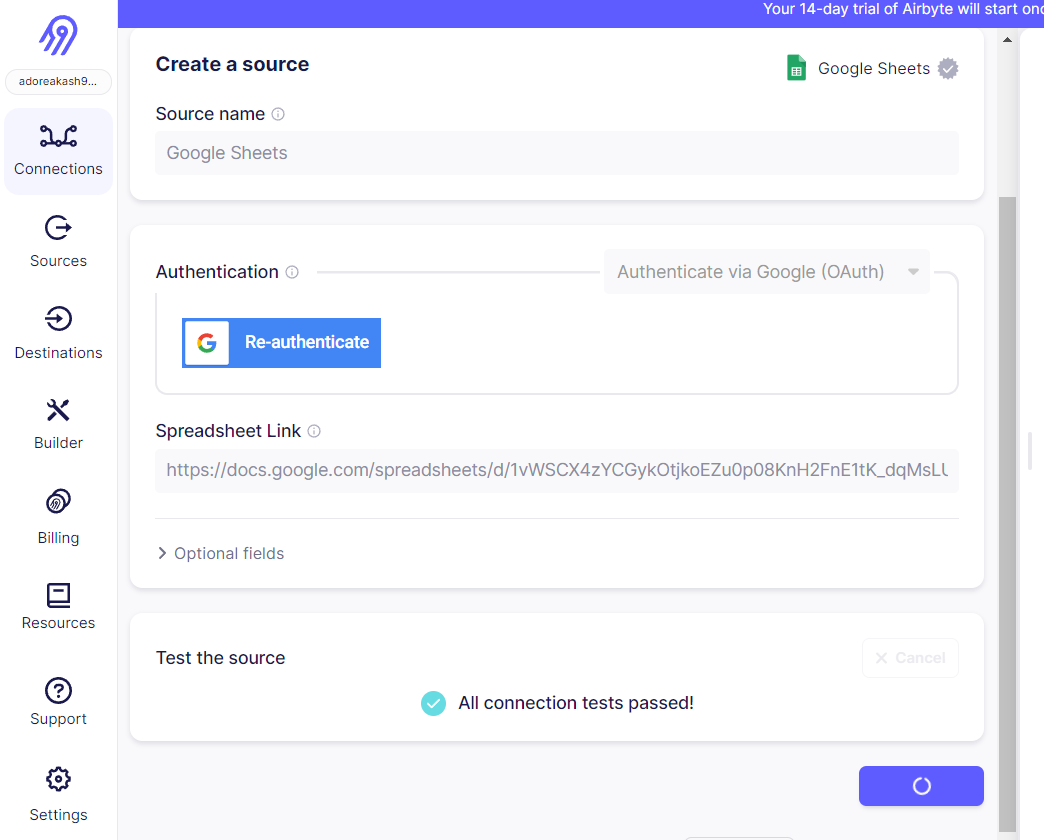Open the Builder sidebar item
The height and width of the screenshot is (840, 1044).
pyautogui.click(x=59, y=425)
